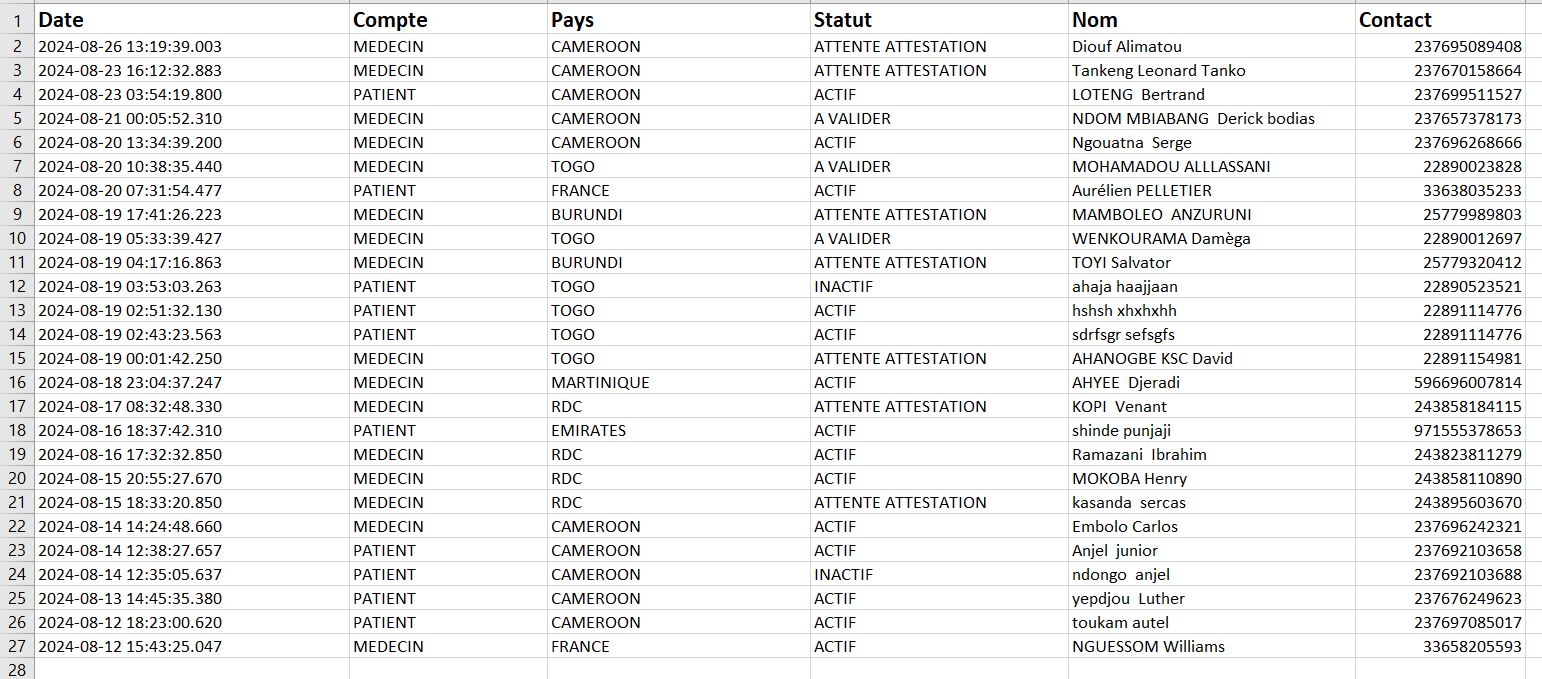The height and width of the screenshot is (679, 1542).
Task: Click the empty row 28 header
Action: (17, 670)
